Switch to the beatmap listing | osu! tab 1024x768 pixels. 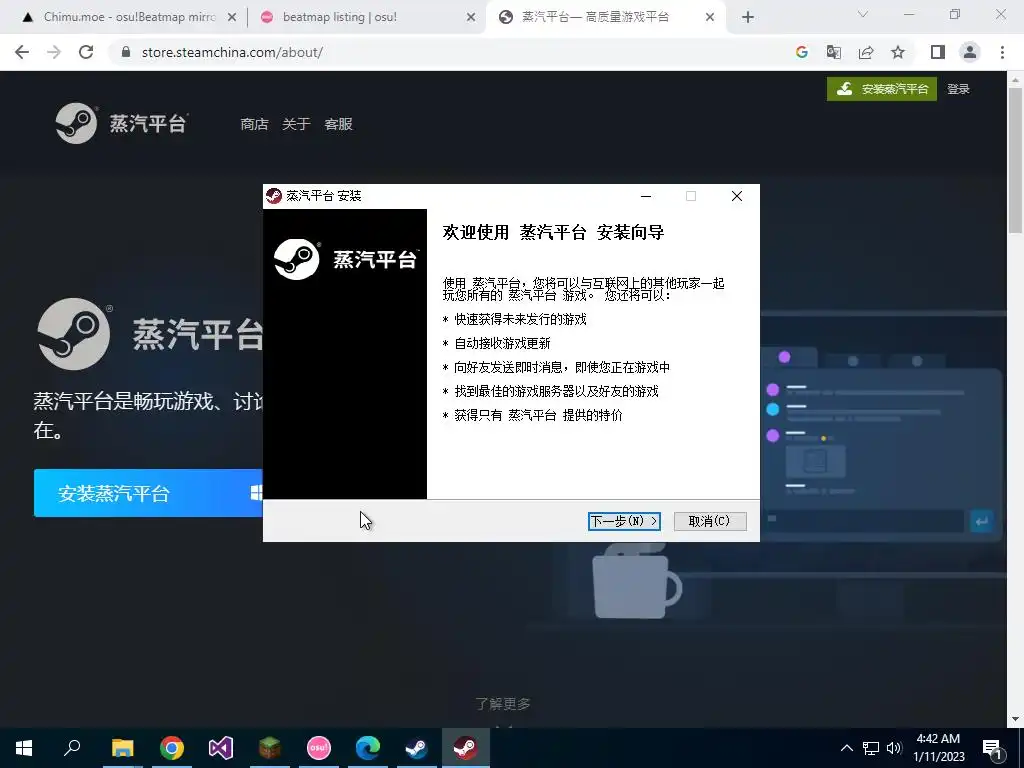pyautogui.click(x=340, y=17)
